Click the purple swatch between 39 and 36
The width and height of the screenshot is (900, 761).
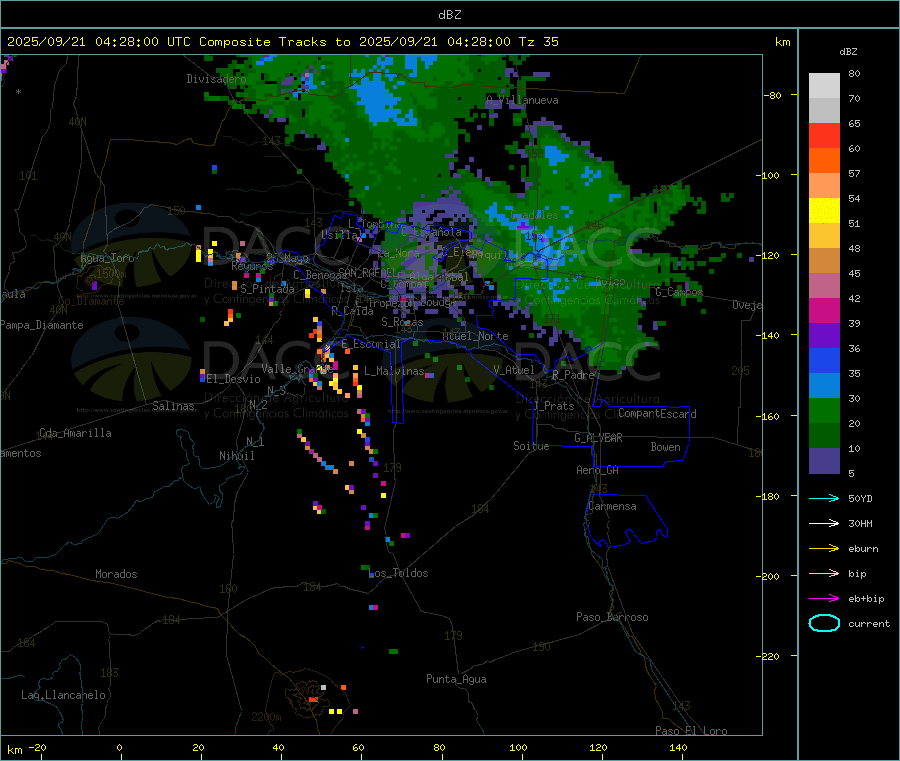click(x=824, y=336)
